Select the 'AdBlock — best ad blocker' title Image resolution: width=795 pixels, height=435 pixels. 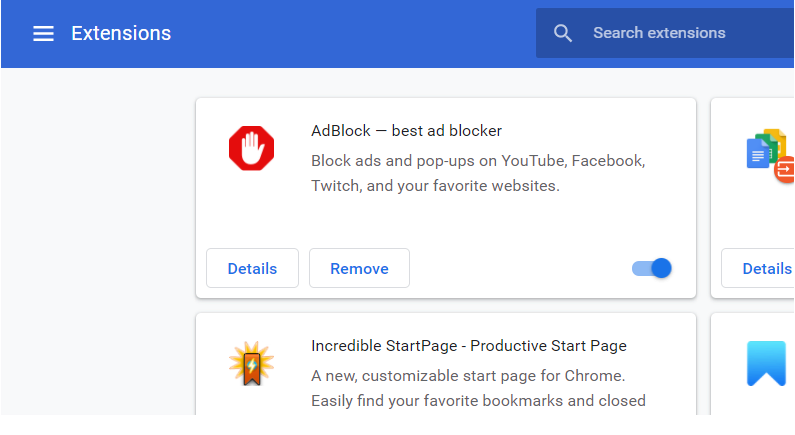(407, 131)
